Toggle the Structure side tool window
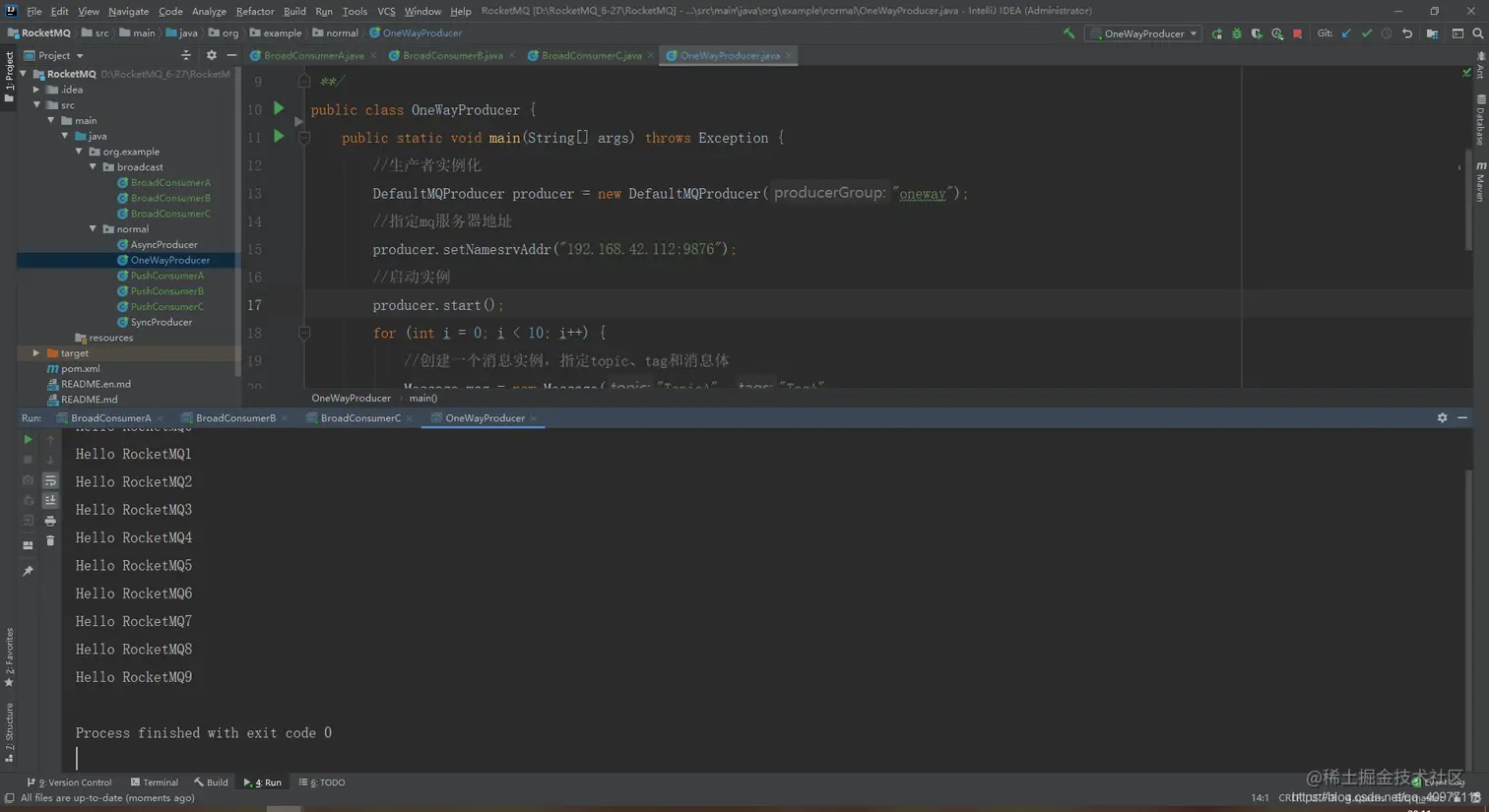The height and width of the screenshot is (812, 1489). [x=9, y=733]
